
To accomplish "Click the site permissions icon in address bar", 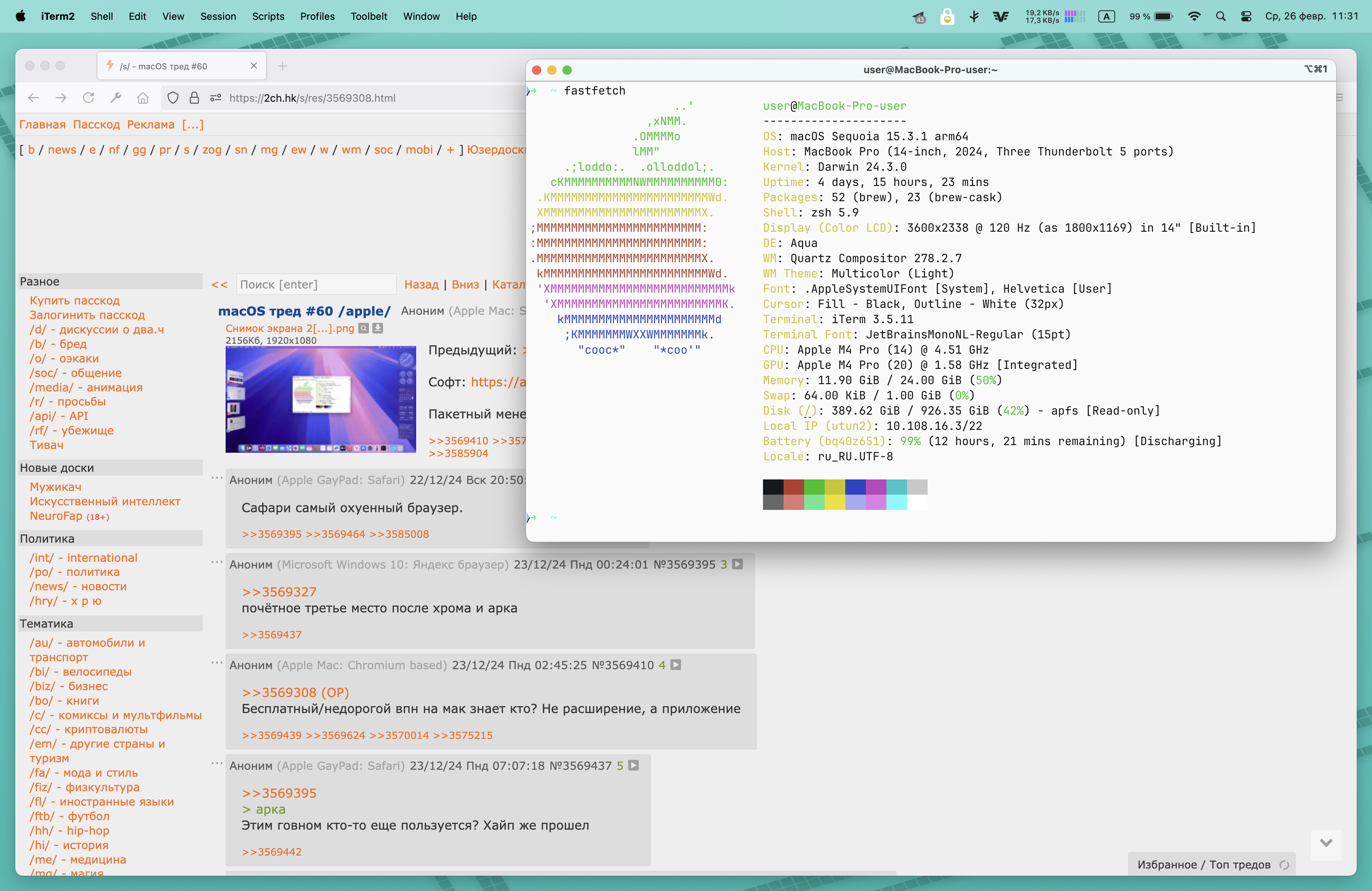I will [216, 98].
